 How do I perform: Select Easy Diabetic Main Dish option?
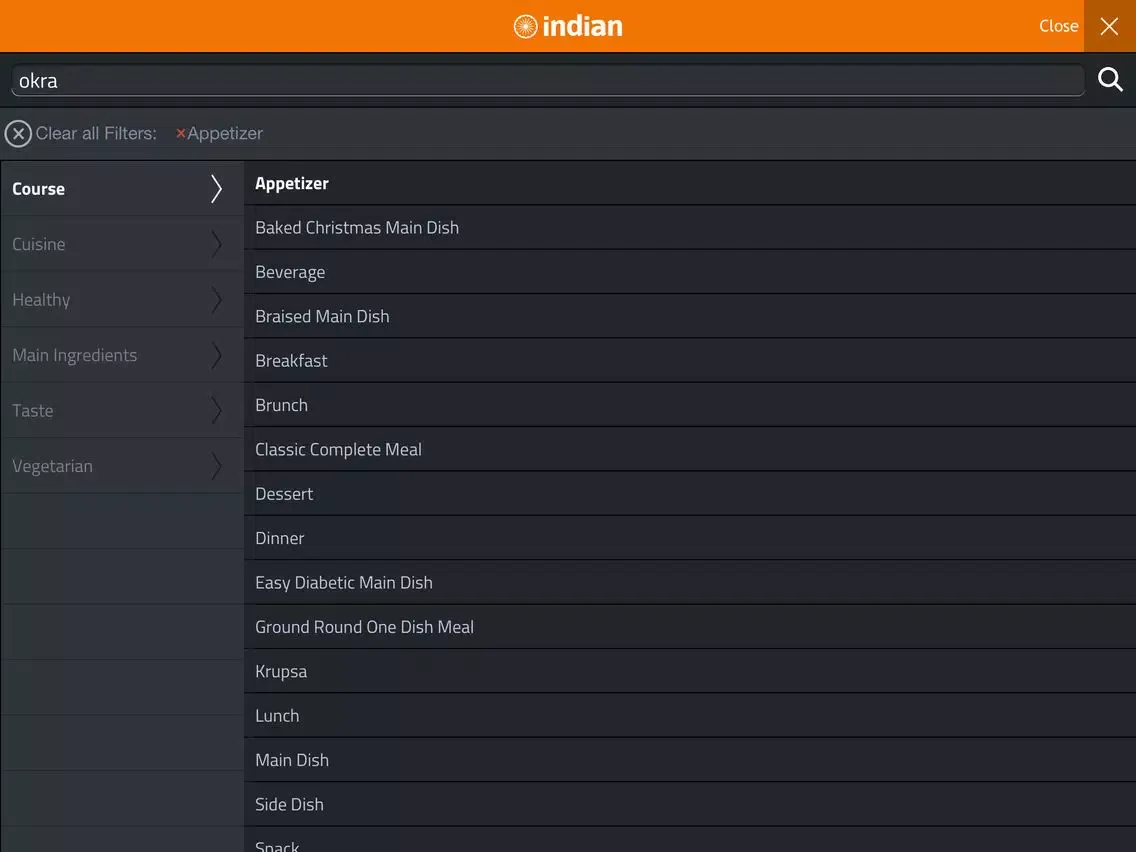pyautogui.click(x=344, y=583)
